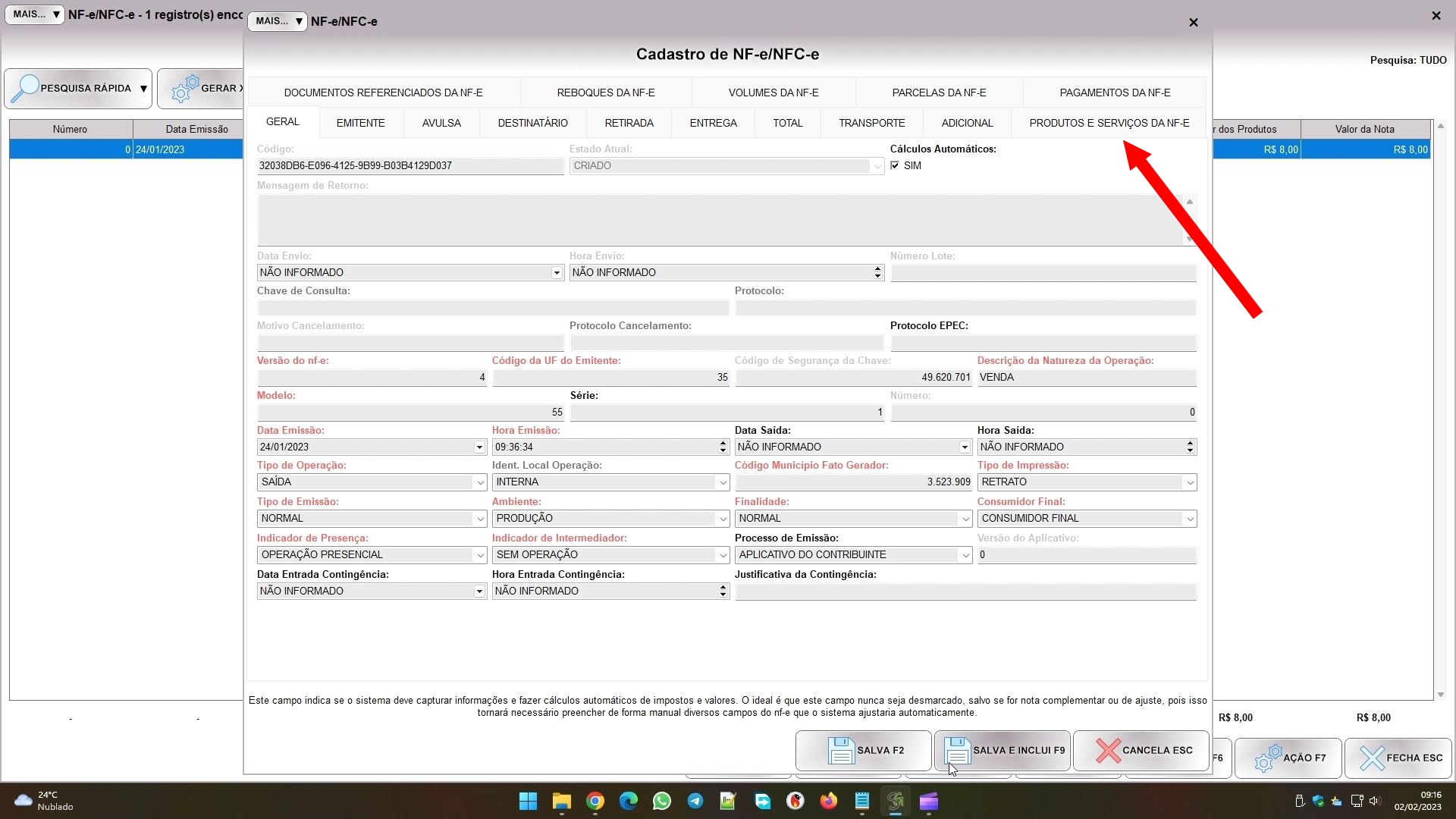Select the TOTAL tab

click(x=787, y=123)
